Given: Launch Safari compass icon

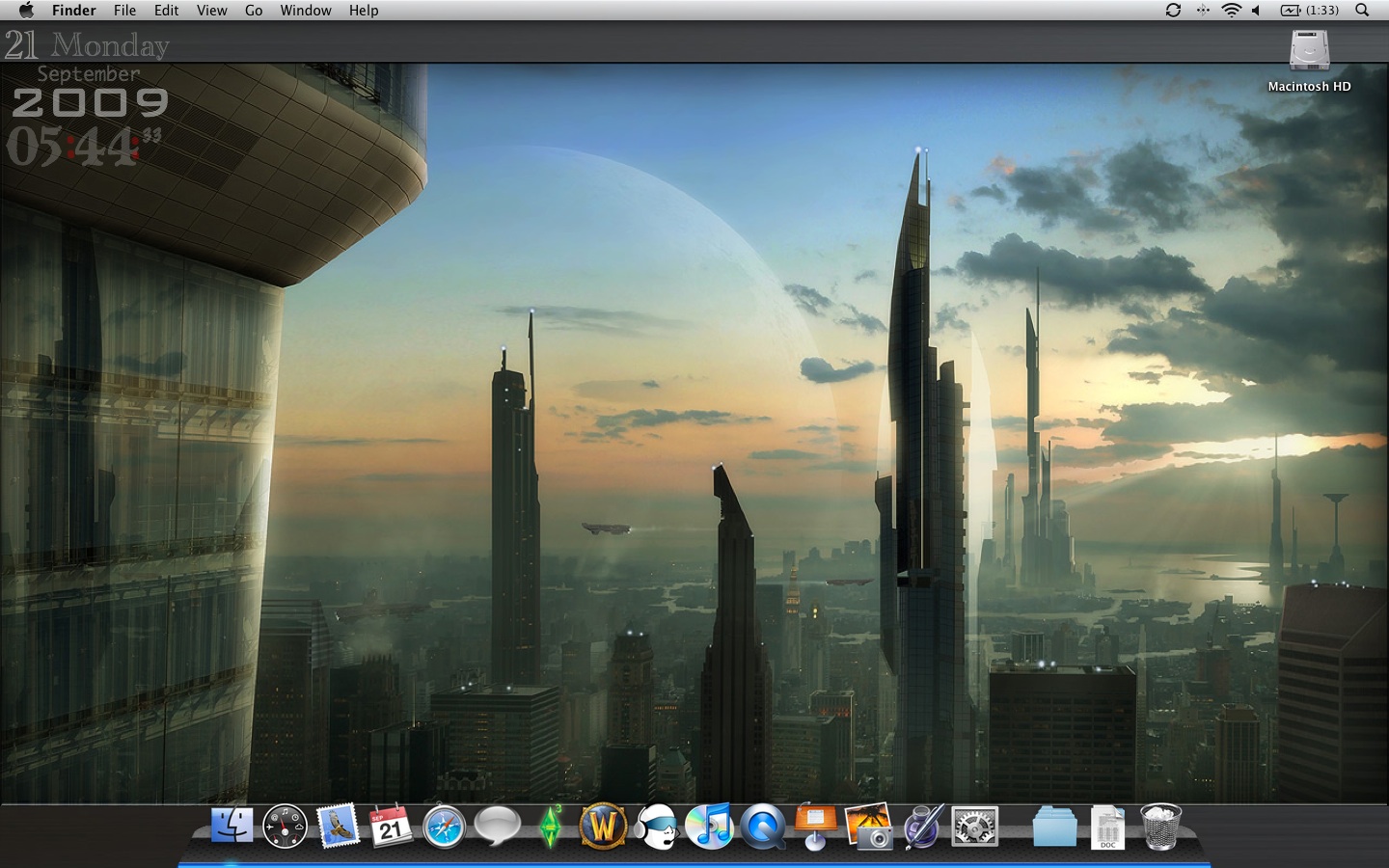Looking at the screenshot, I should click(x=444, y=827).
